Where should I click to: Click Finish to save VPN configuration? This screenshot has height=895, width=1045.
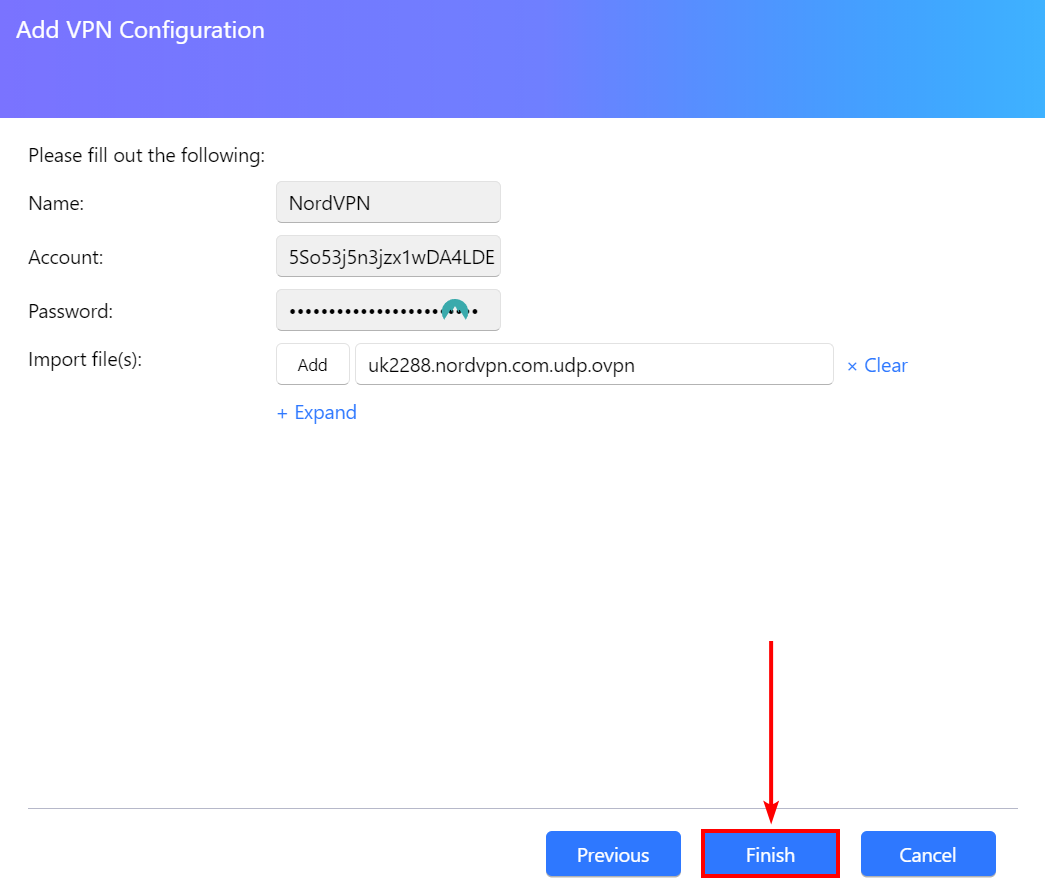(x=769, y=854)
